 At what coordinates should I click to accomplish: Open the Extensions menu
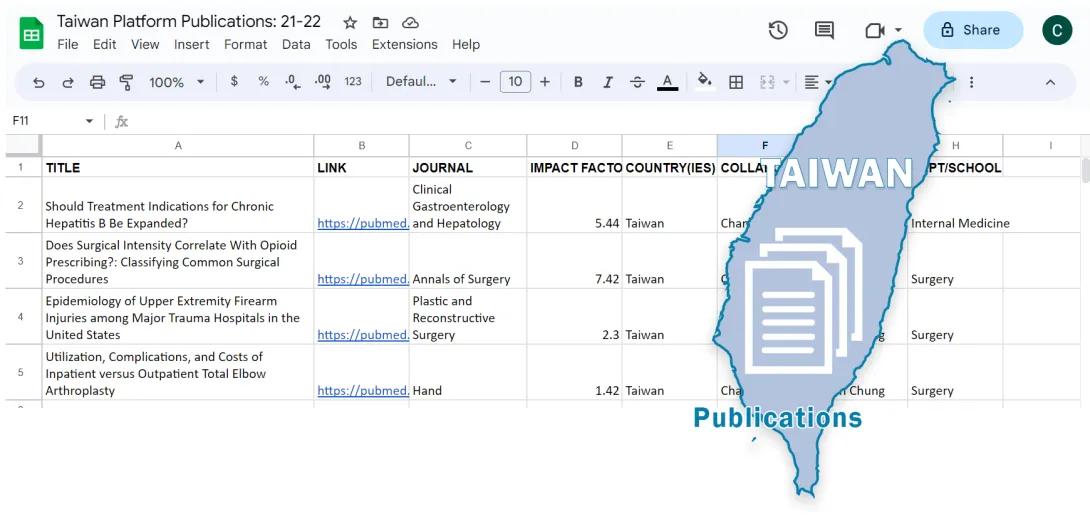405,44
